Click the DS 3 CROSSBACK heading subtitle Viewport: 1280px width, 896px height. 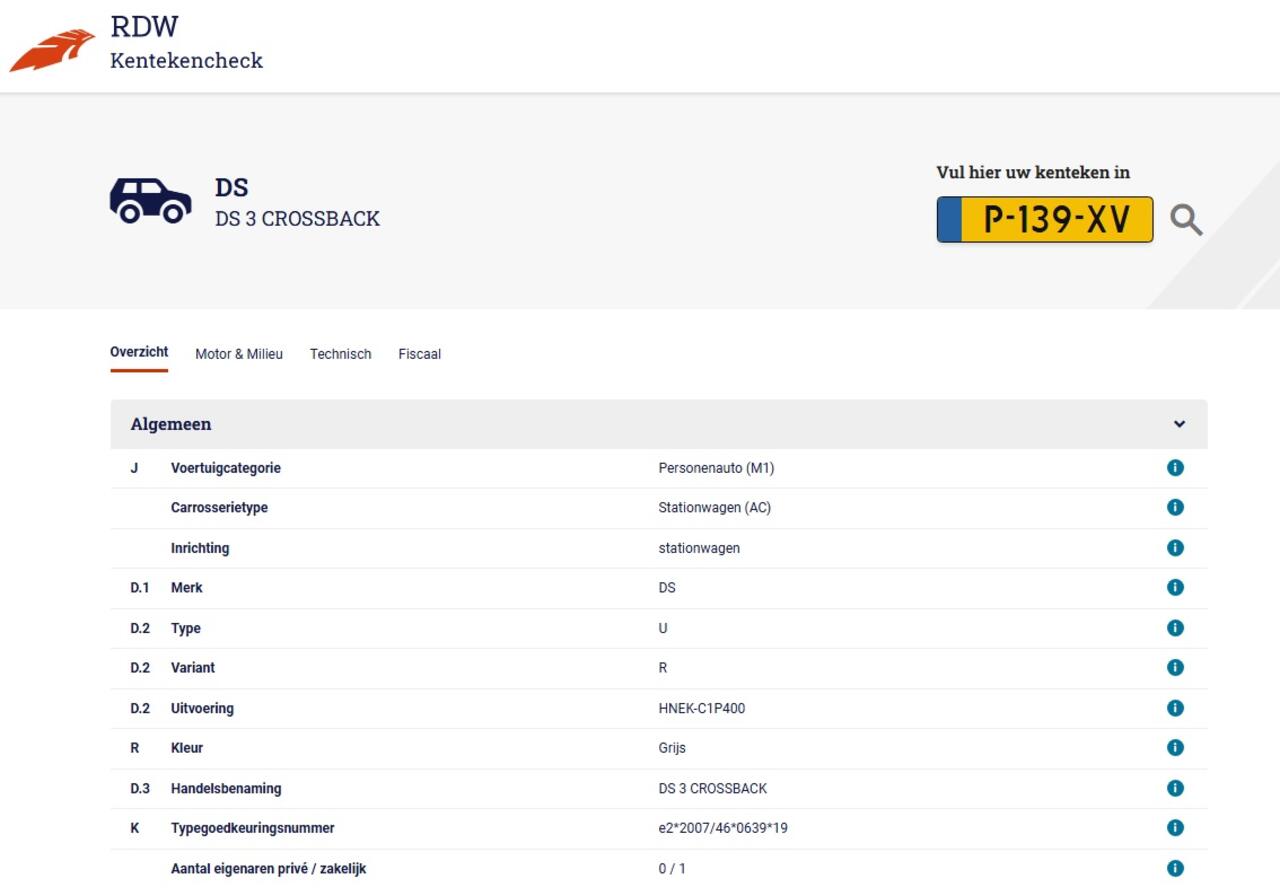pos(297,219)
